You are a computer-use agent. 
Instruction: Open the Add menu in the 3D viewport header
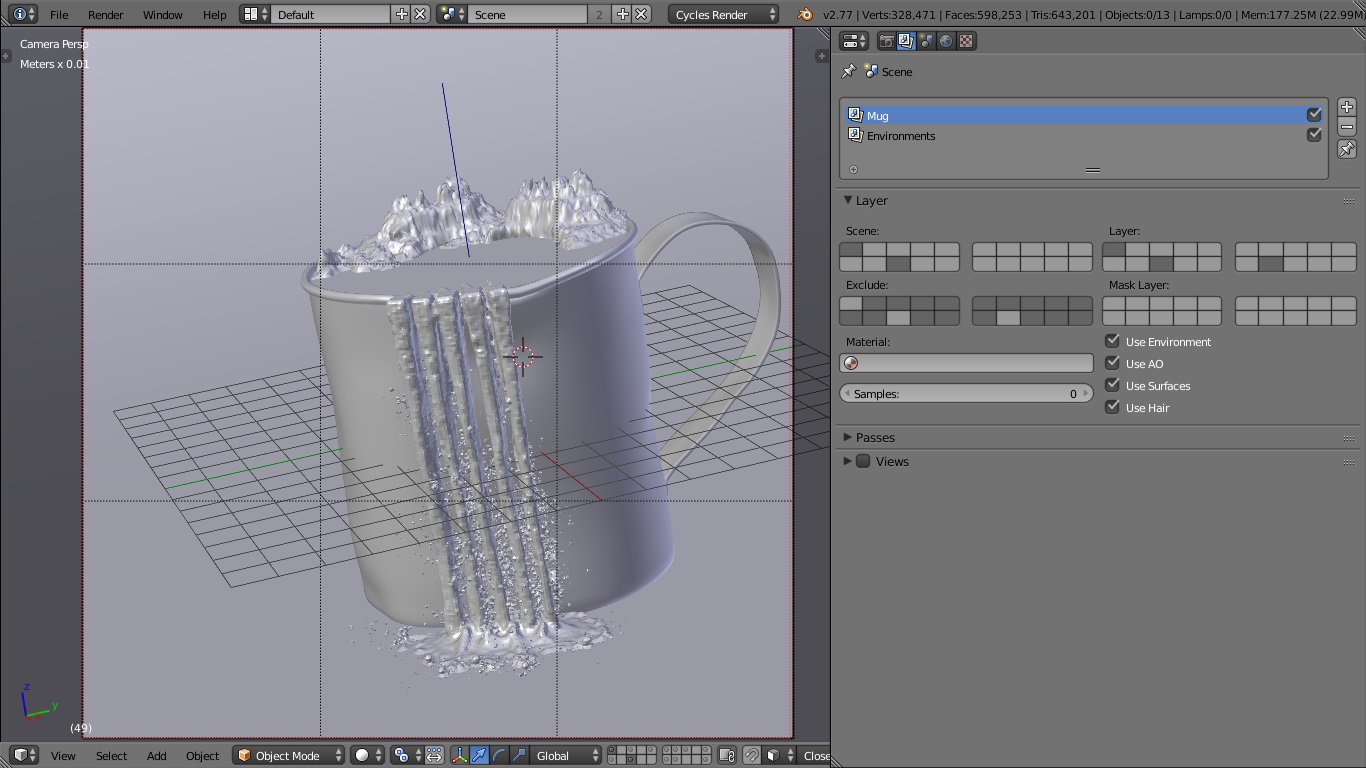tap(156, 755)
